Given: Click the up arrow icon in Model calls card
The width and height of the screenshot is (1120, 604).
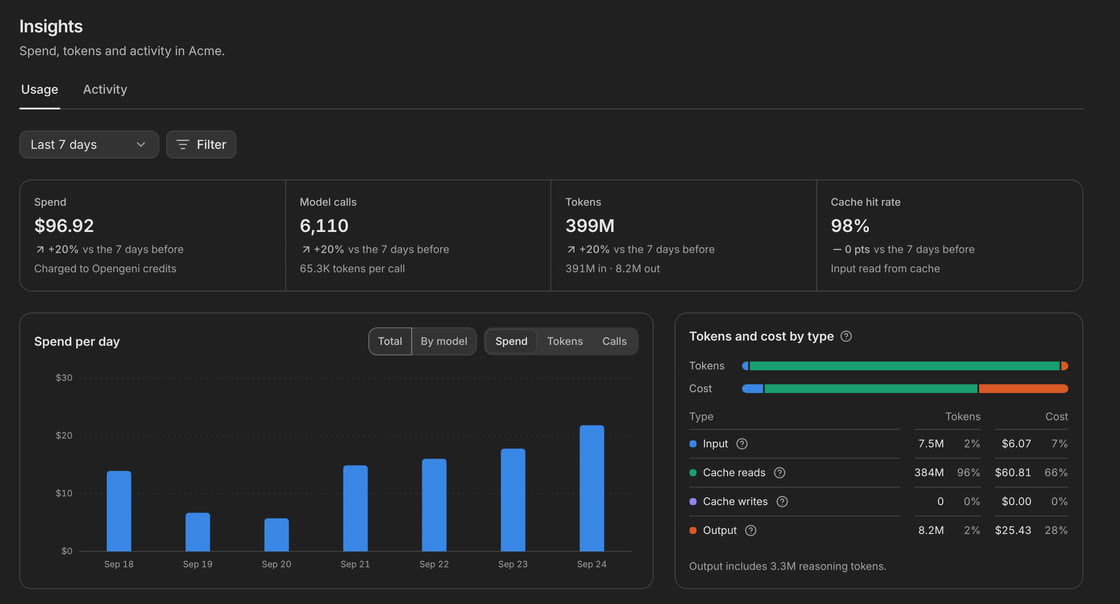Looking at the screenshot, I should (306, 250).
